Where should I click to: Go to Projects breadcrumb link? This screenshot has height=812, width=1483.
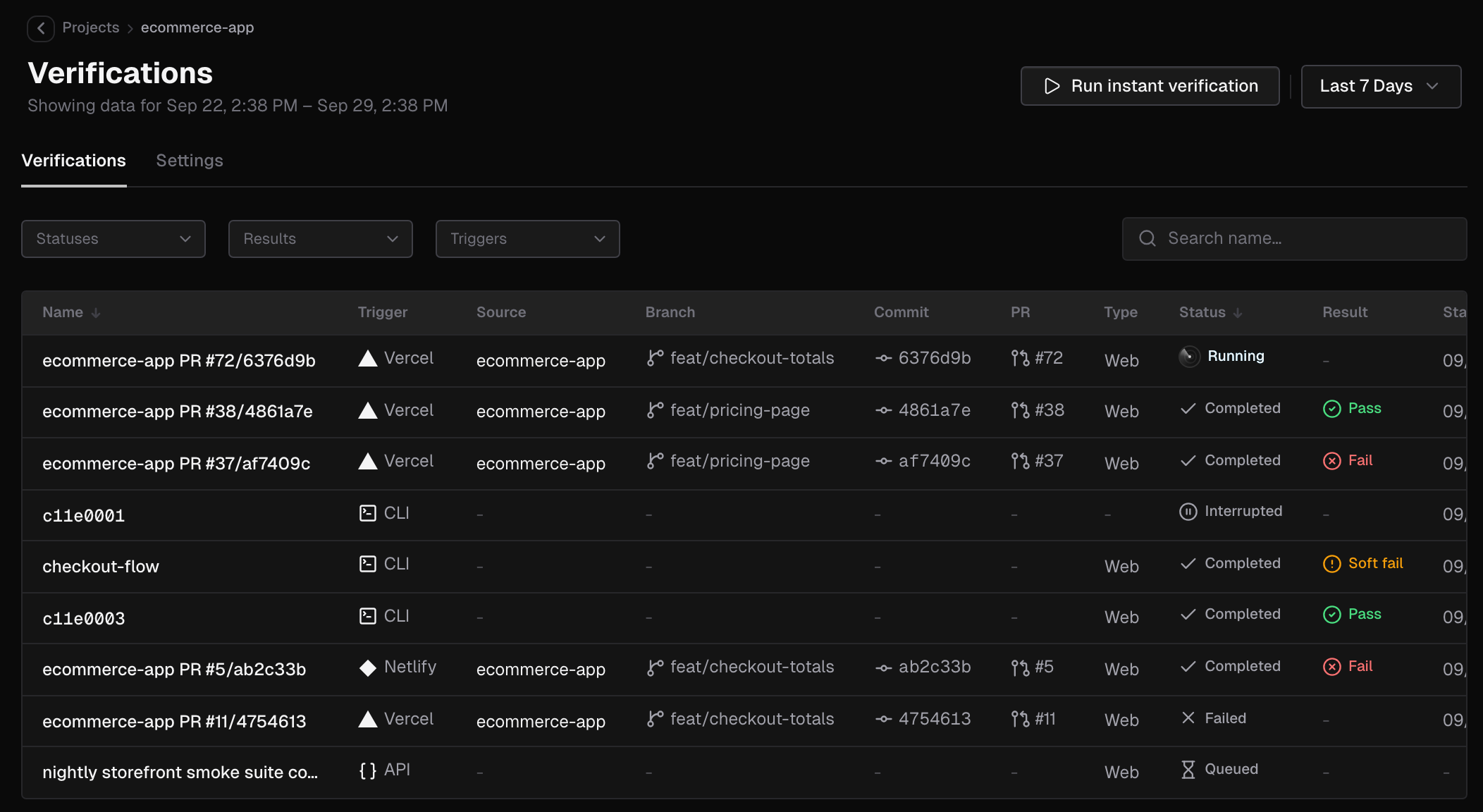tap(91, 27)
